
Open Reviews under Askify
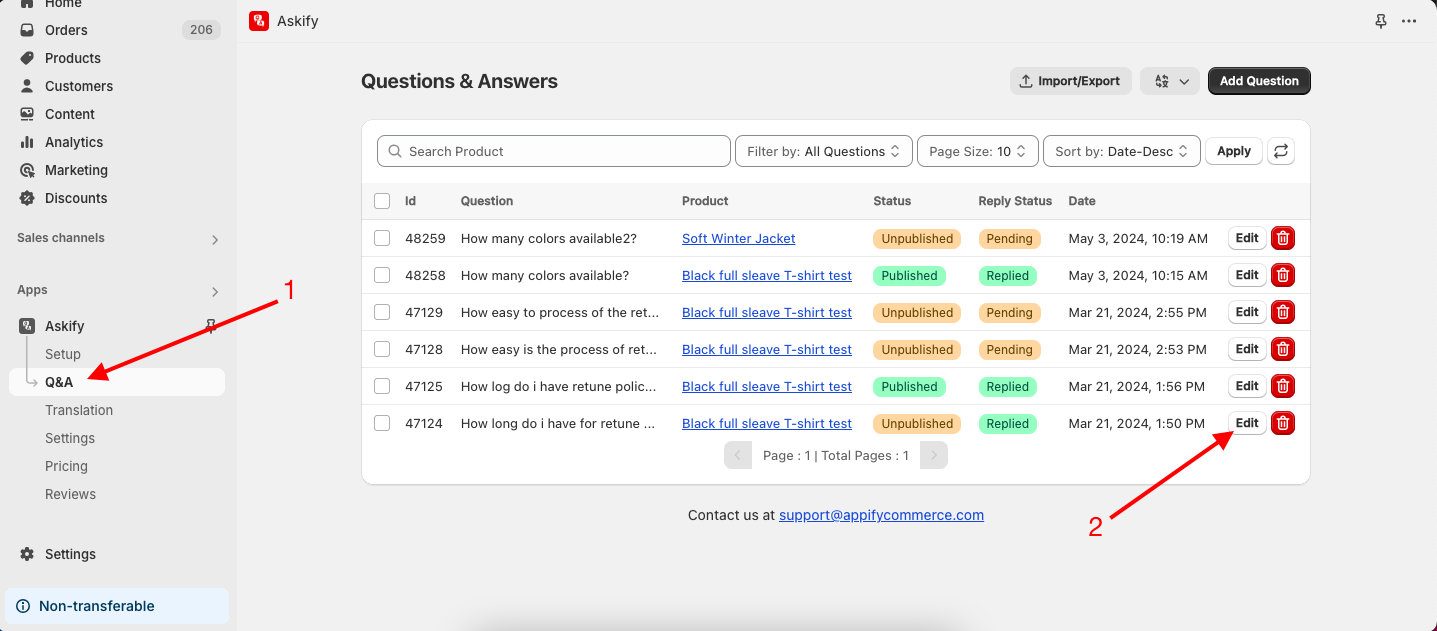click(70, 494)
